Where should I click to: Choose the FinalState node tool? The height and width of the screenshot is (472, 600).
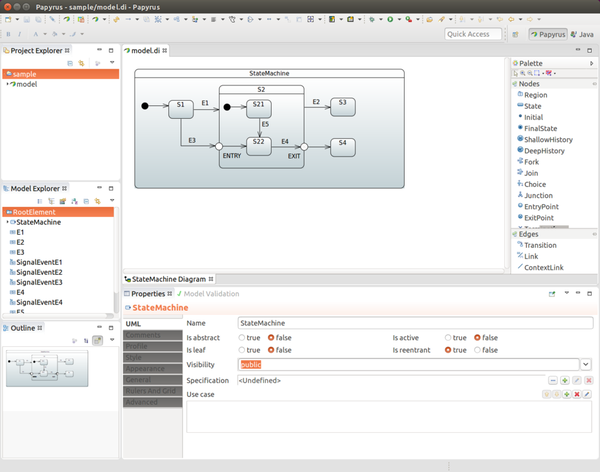540,128
